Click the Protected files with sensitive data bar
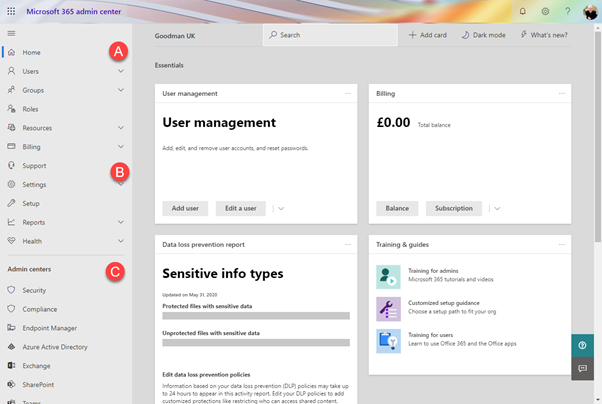Viewport: 602px width, 404px height. pyautogui.click(x=256, y=316)
